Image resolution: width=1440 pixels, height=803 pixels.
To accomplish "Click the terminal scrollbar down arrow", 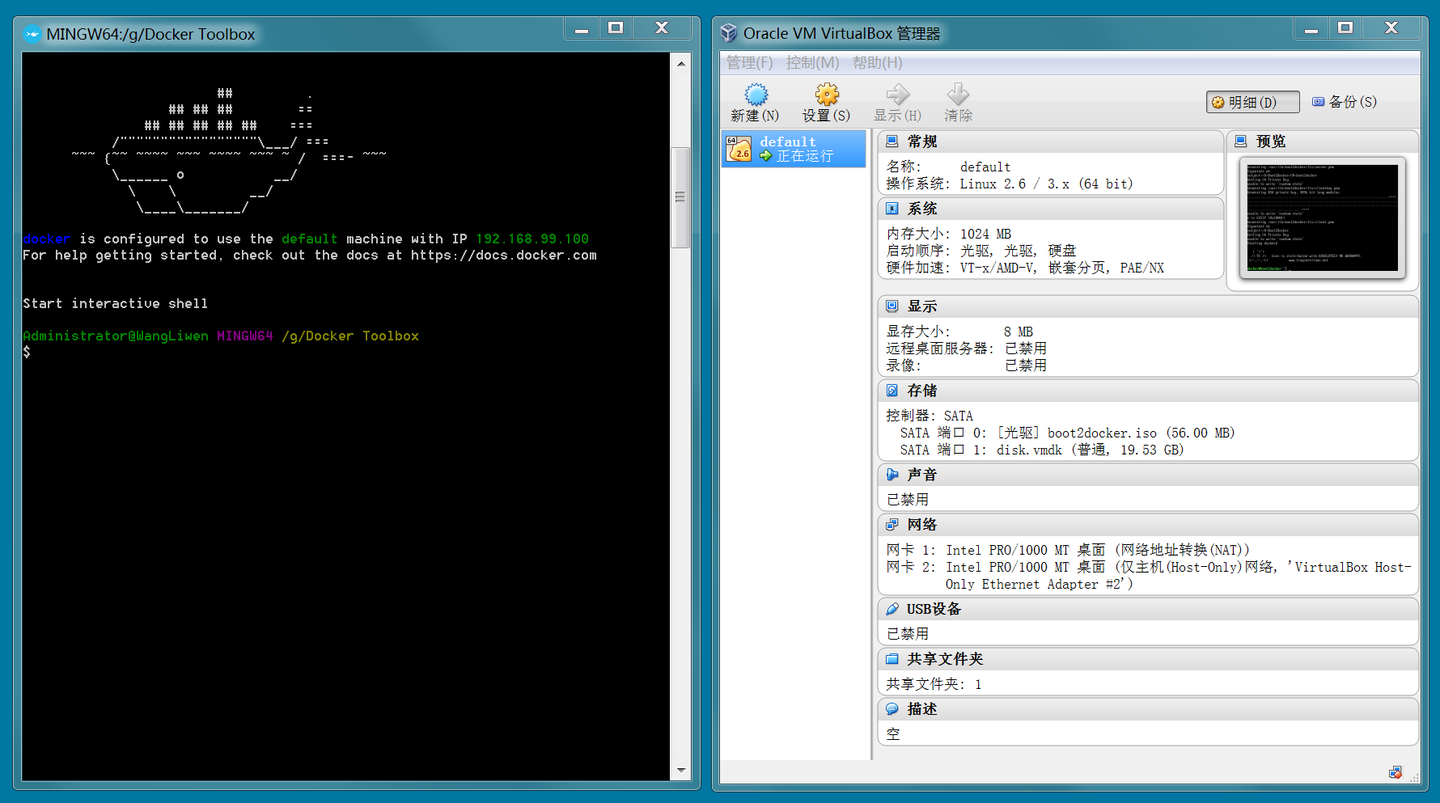I will point(681,771).
